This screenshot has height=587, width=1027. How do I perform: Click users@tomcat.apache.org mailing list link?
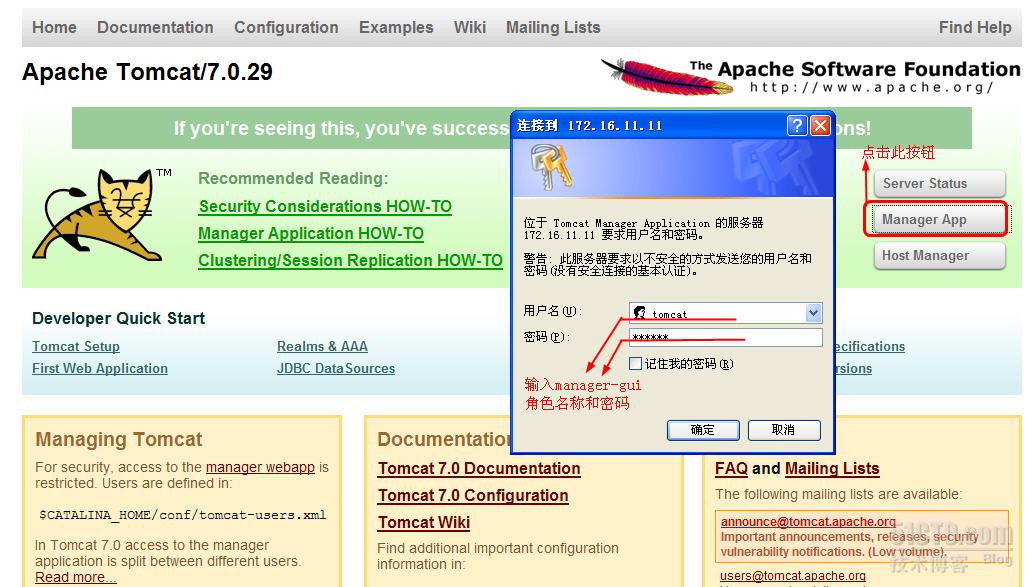coord(793,576)
